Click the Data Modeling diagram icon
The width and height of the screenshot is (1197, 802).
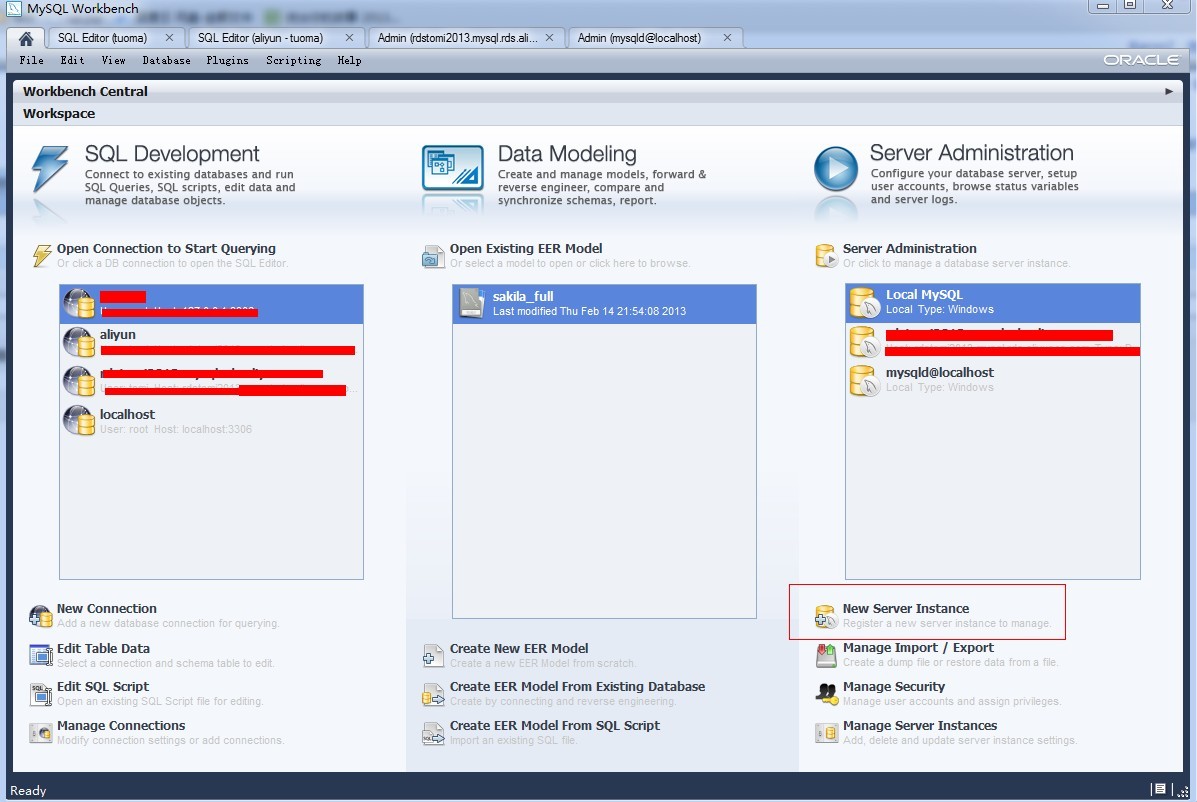pyautogui.click(x=453, y=167)
